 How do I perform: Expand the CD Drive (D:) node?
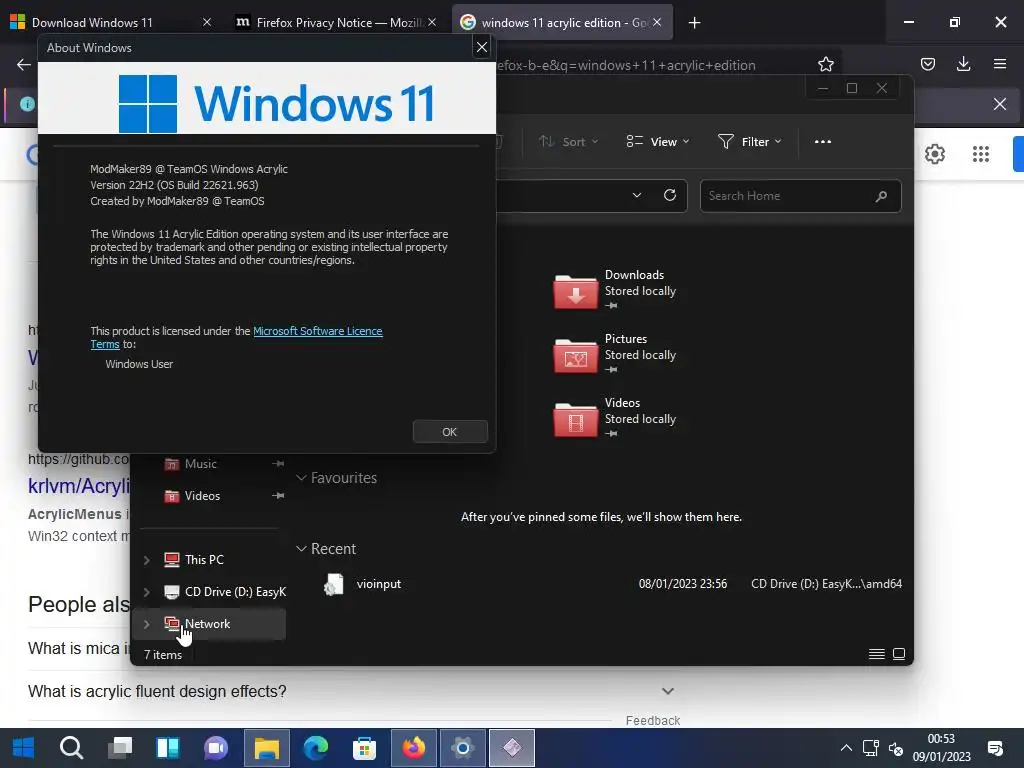coord(147,592)
